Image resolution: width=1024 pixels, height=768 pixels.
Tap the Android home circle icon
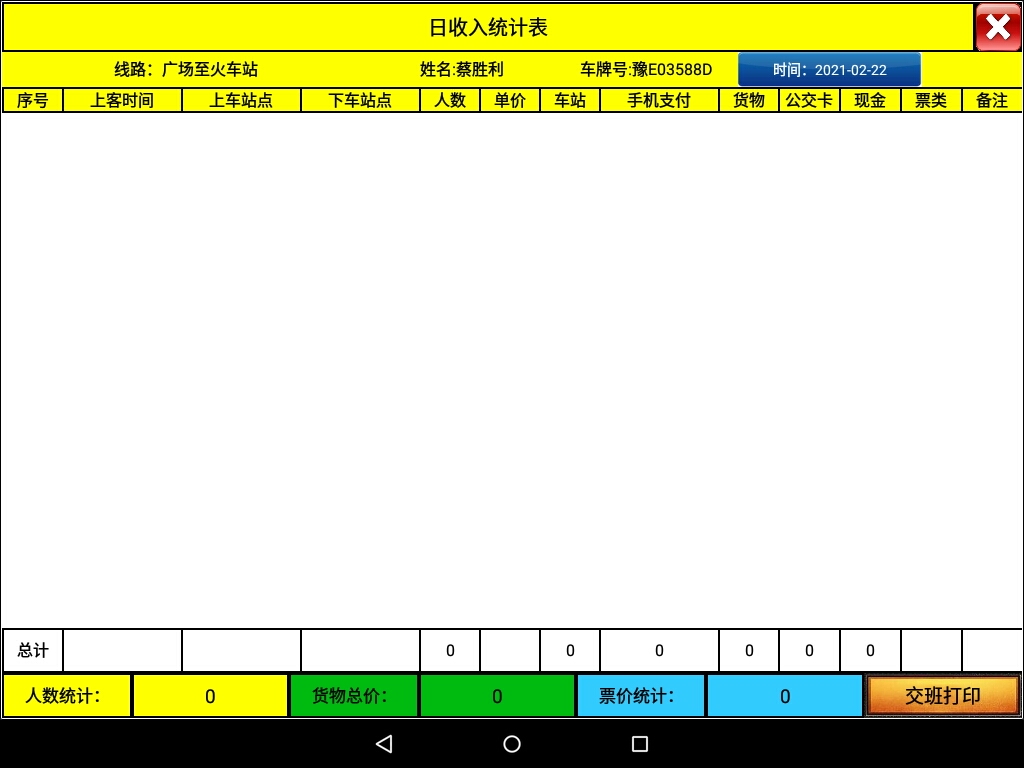point(512,744)
